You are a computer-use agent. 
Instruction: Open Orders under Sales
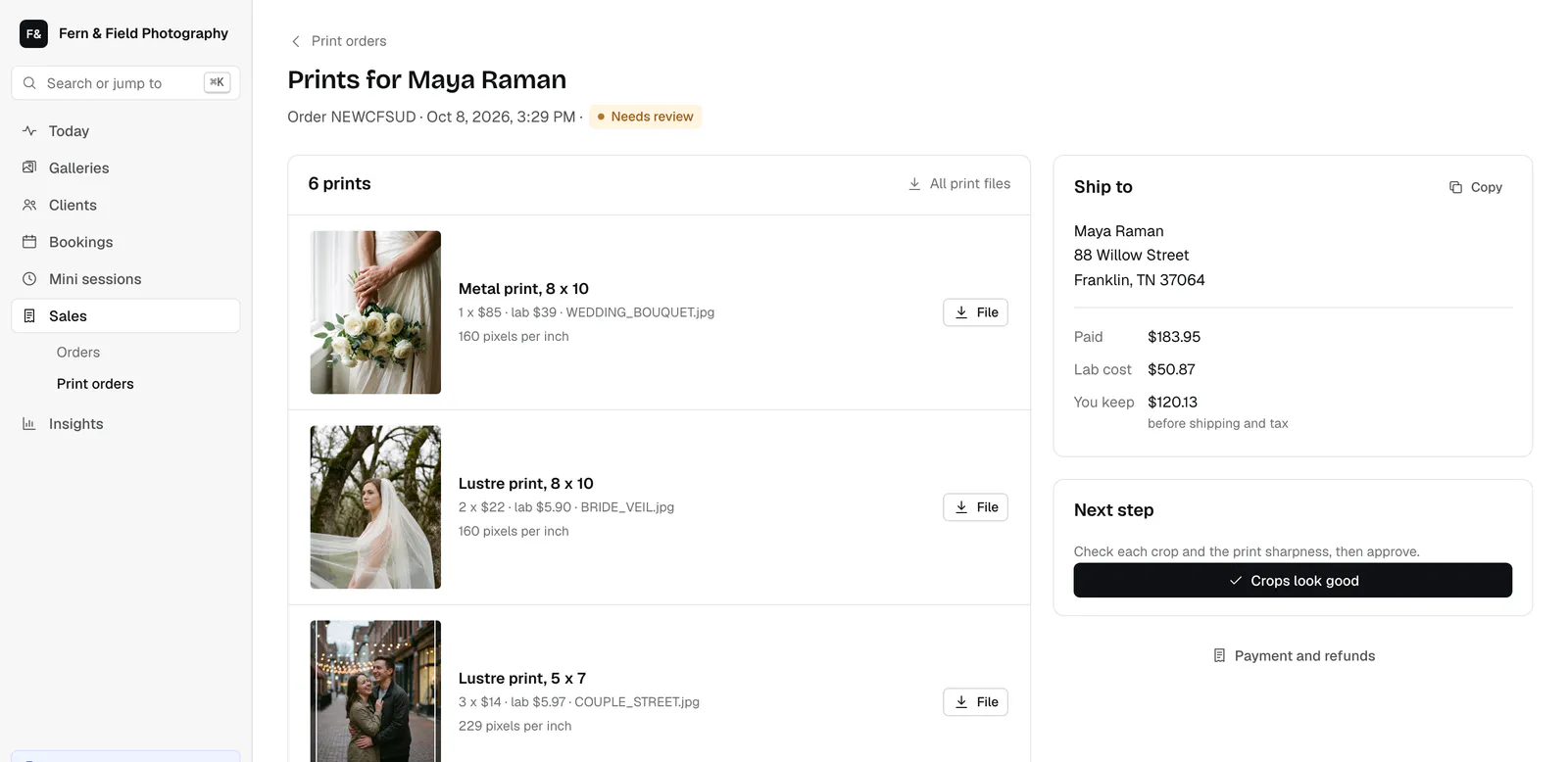pos(78,353)
